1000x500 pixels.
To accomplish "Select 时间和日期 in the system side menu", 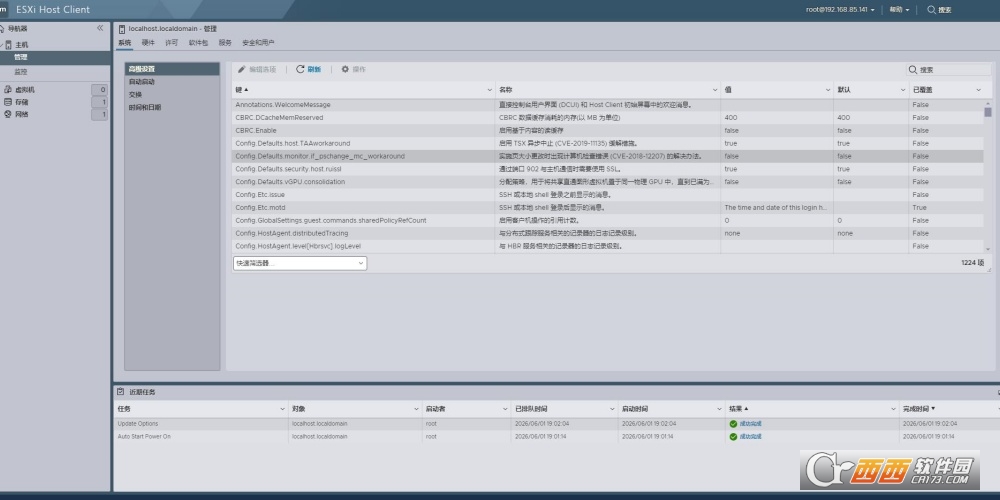I will (x=172, y=107).
